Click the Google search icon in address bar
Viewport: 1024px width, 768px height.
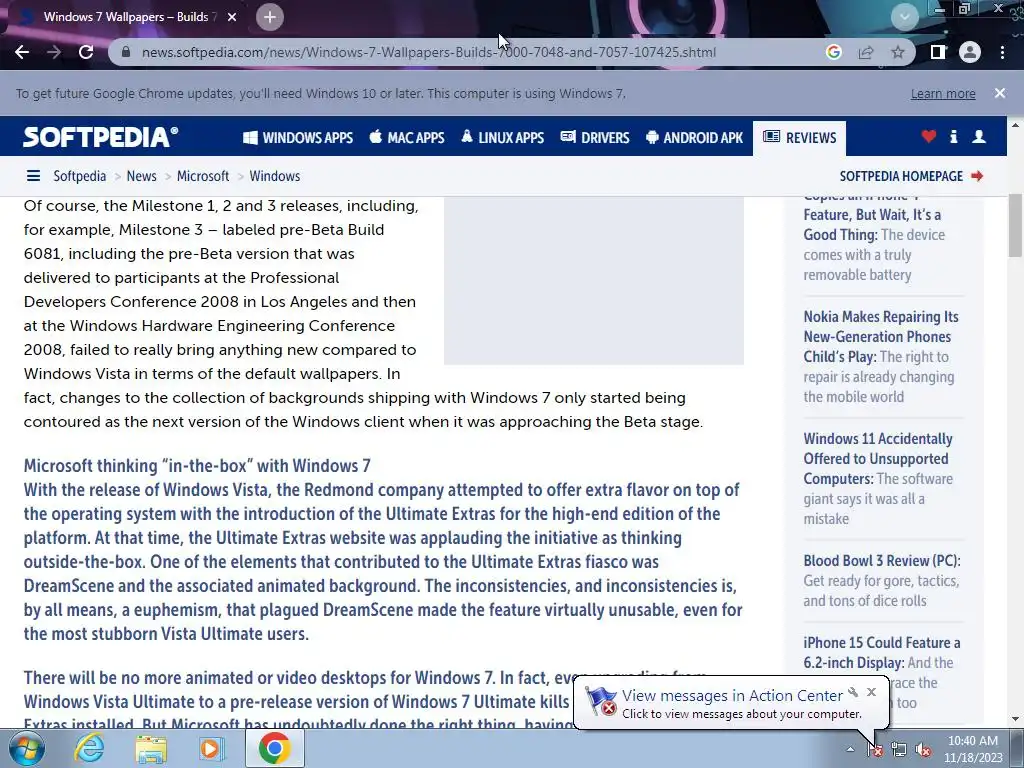pyautogui.click(x=833, y=52)
